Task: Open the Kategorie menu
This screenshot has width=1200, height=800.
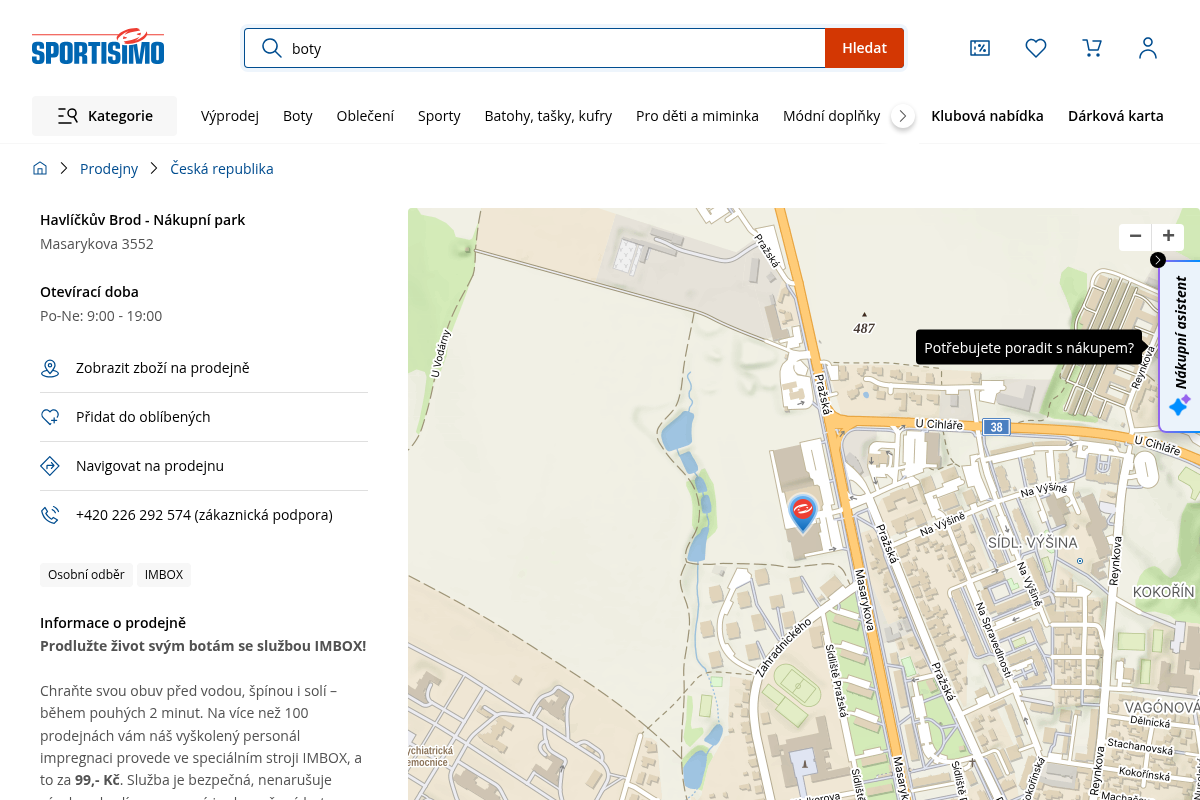Action: [104, 116]
